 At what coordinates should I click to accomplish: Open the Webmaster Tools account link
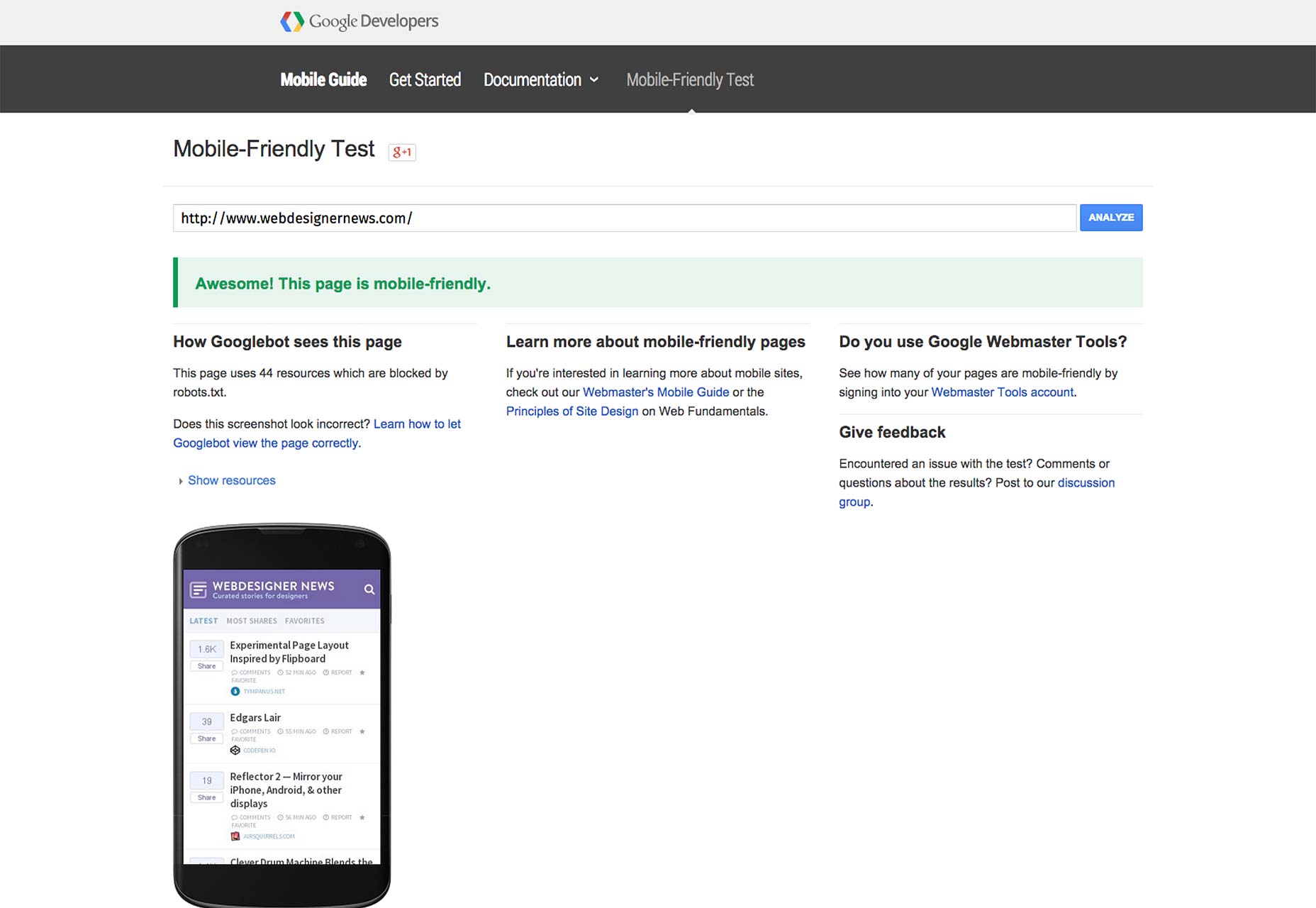[1003, 392]
